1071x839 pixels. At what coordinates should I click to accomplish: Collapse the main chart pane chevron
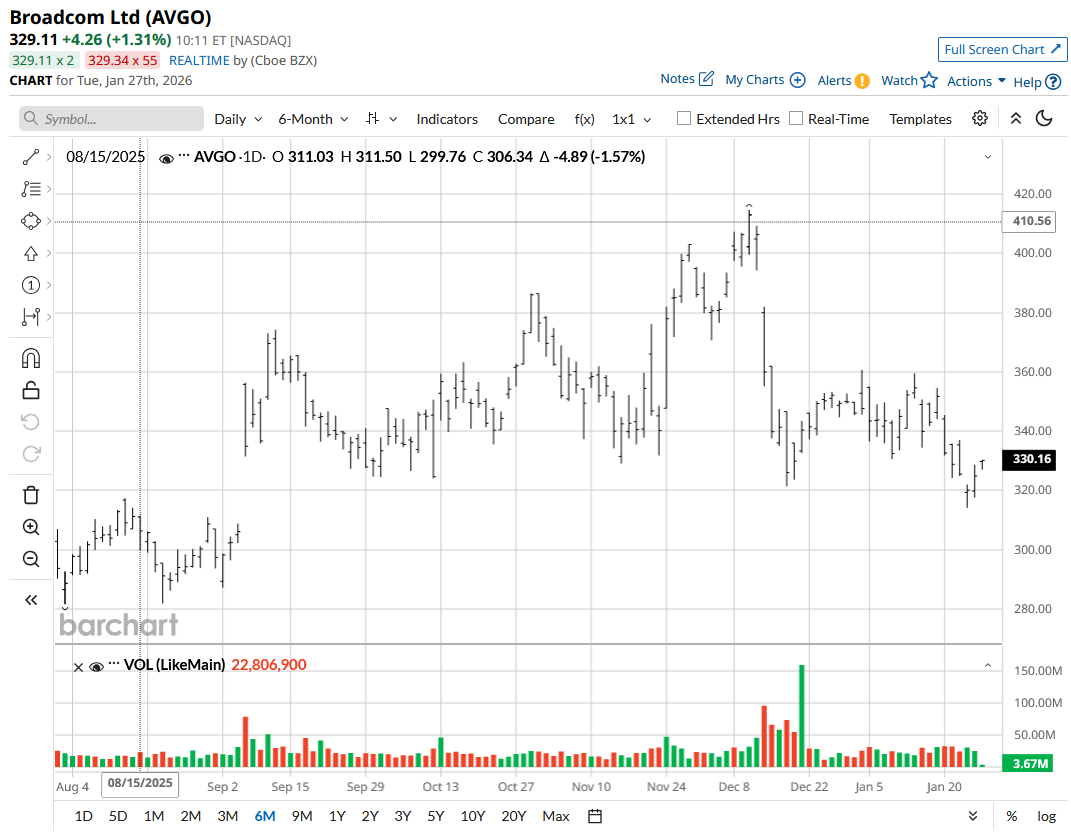[x=988, y=157]
